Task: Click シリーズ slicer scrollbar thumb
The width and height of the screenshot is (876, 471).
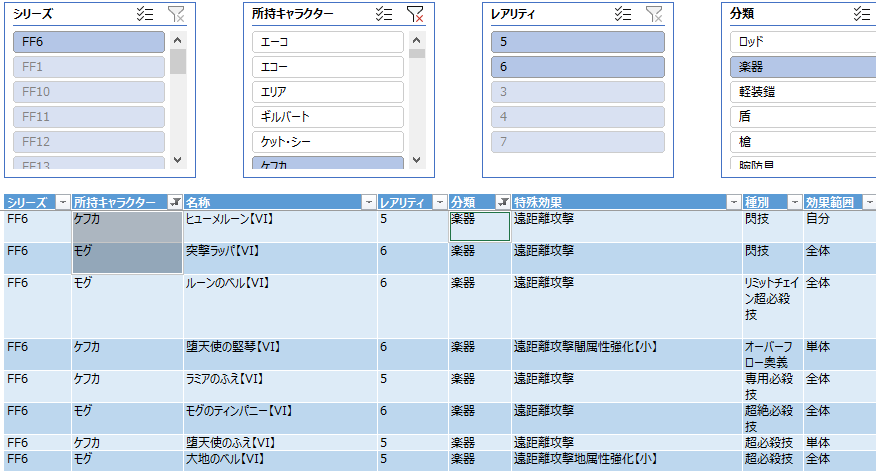Action: (178, 61)
